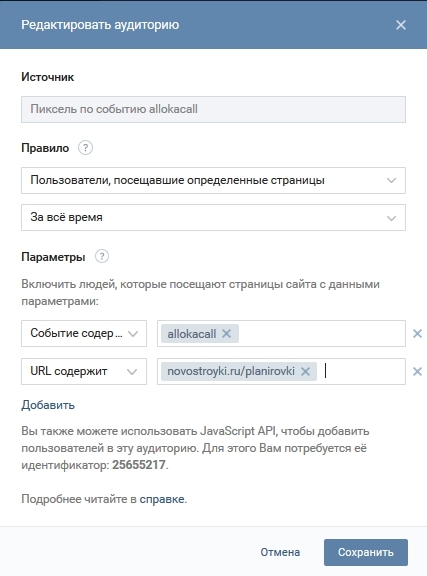
Task: Focus the URL values input field
Action: click(x=362, y=371)
